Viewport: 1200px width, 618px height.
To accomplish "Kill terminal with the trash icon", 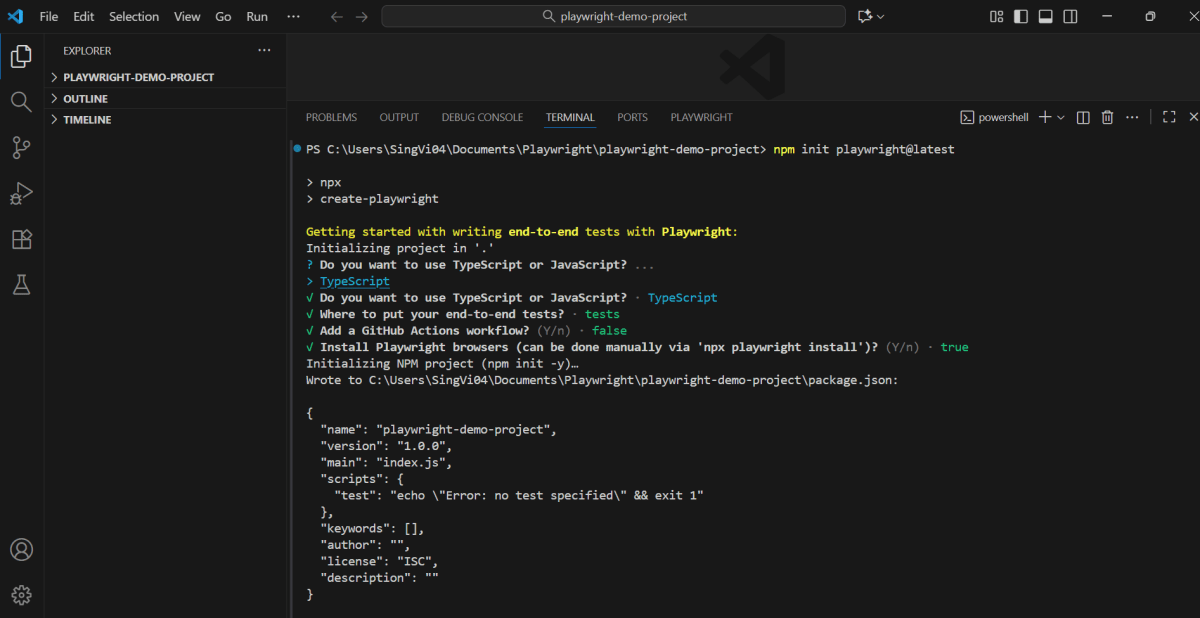I will (x=1107, y=117).
